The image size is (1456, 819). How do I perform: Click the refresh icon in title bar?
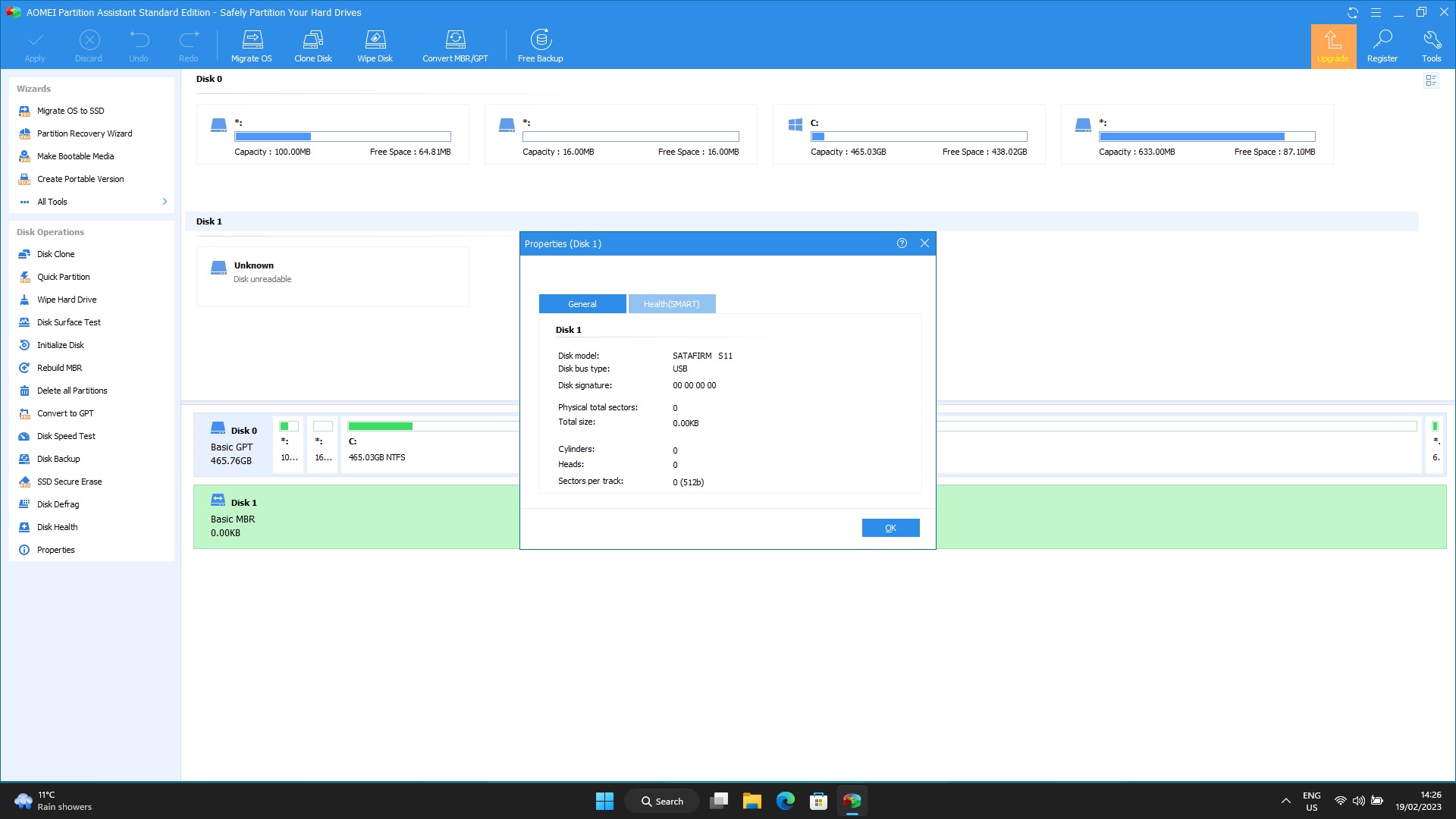click(1353, 12)
